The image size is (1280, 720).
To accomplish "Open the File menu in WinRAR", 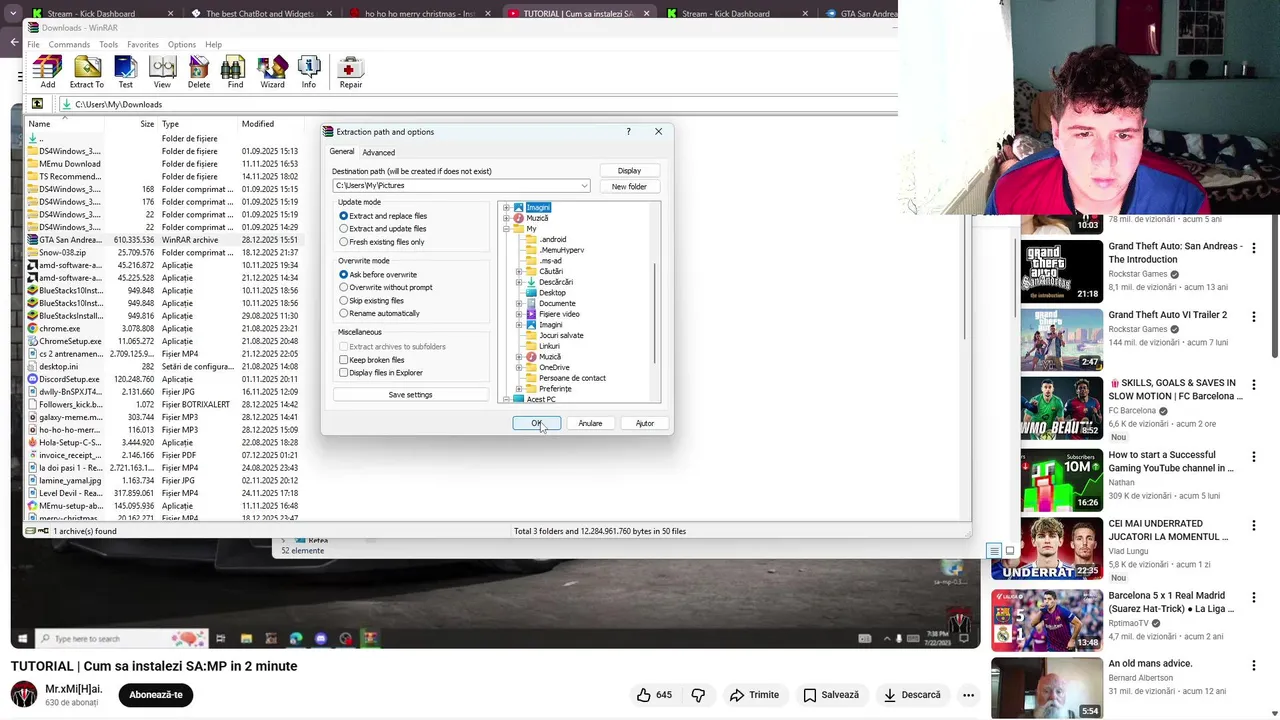I will coord(33,45).
